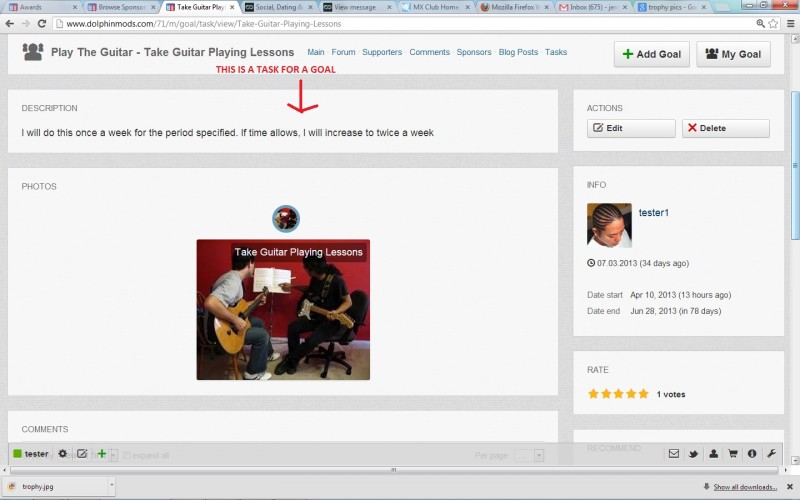Switch to the Browse Sponsors tab
The height and width of the screenshot is (500, 800).
[x=121, y=7]
